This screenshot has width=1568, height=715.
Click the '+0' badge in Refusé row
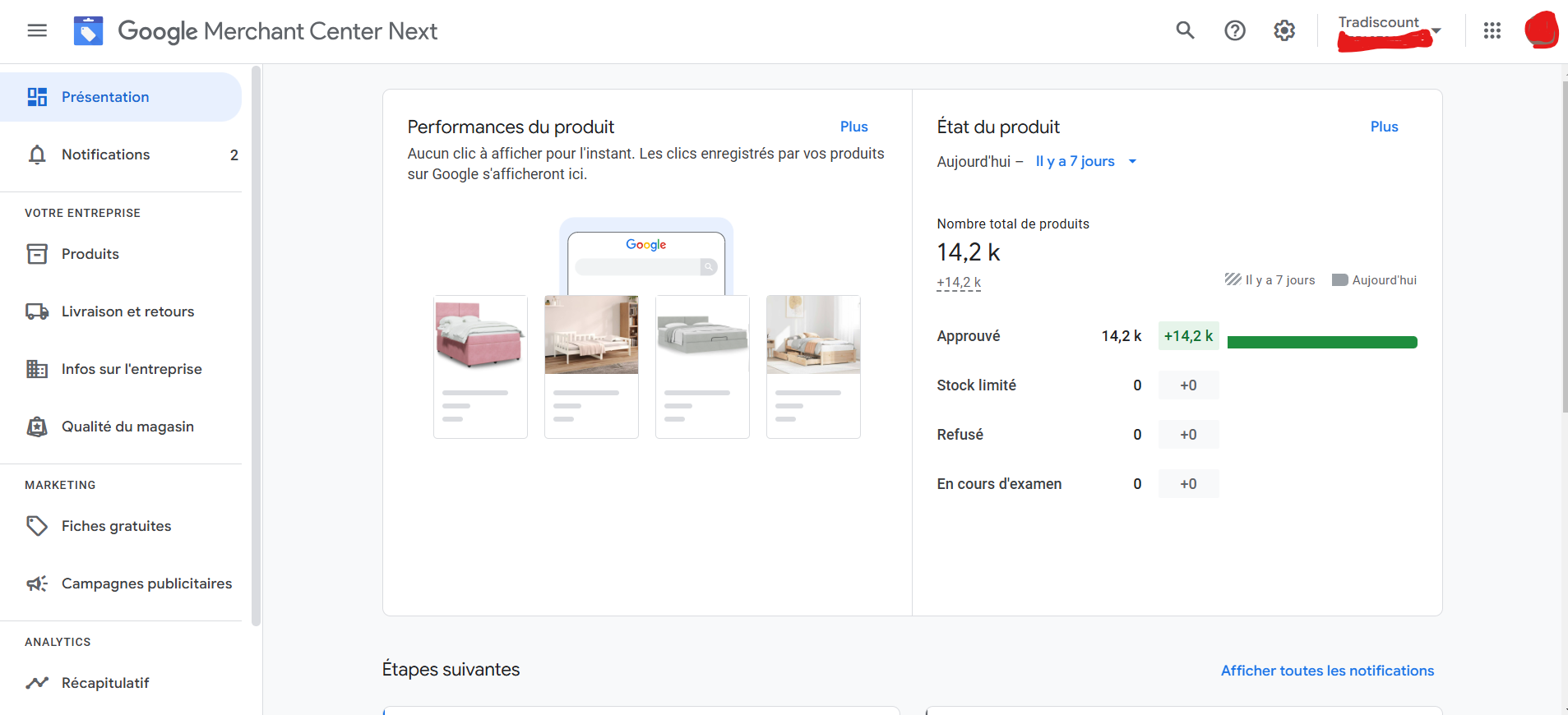pos(1188,435)
